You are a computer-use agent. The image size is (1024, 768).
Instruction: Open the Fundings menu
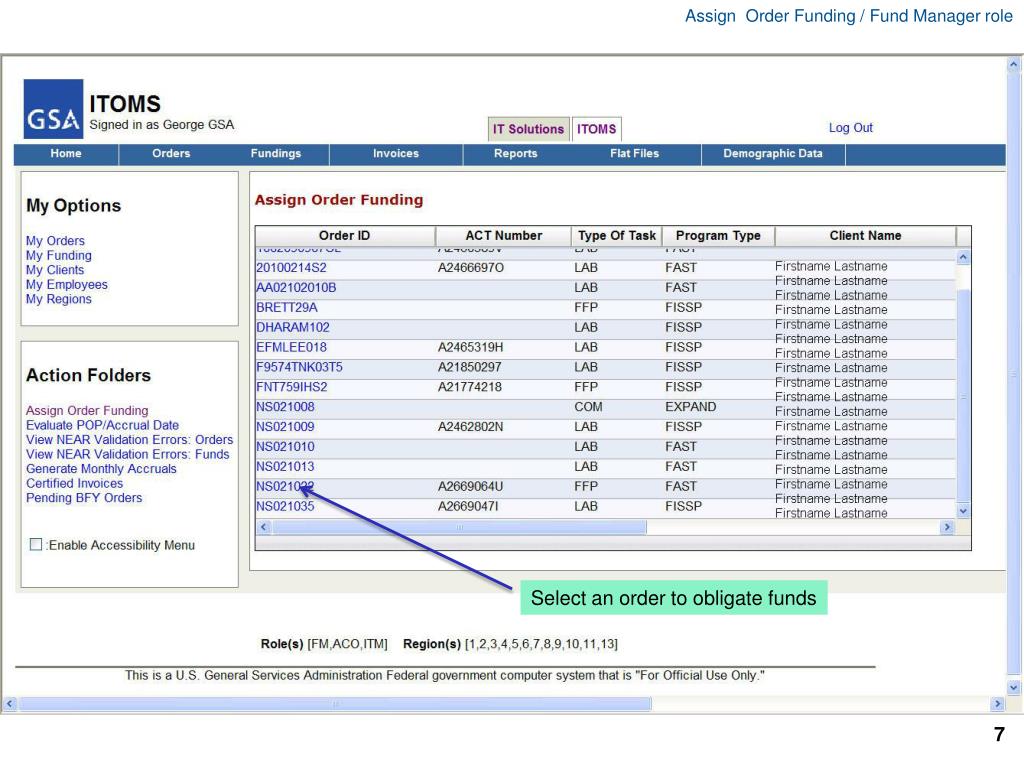[276, 153]
